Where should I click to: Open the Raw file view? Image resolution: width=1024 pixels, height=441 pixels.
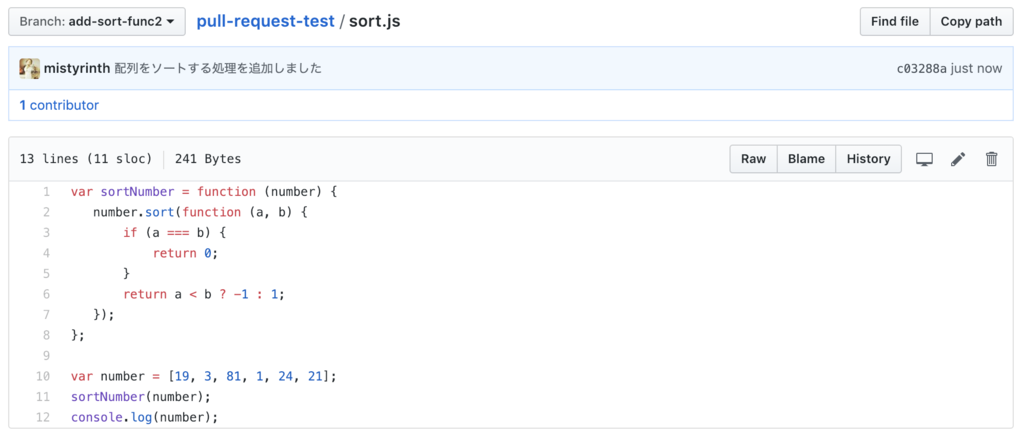click(753, 159)
